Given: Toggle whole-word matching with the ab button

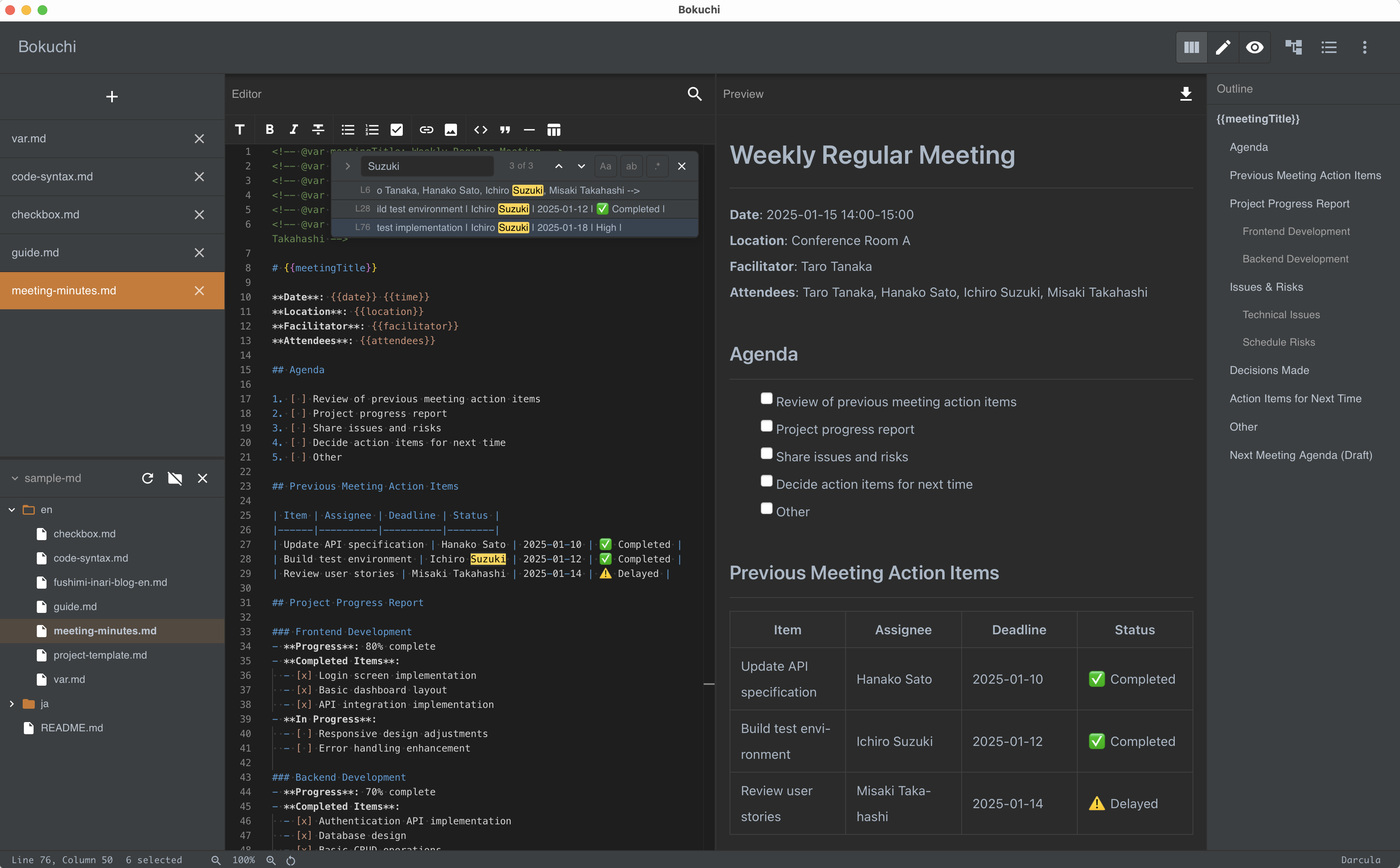Looking at the screenshot, I should point(631,166).
